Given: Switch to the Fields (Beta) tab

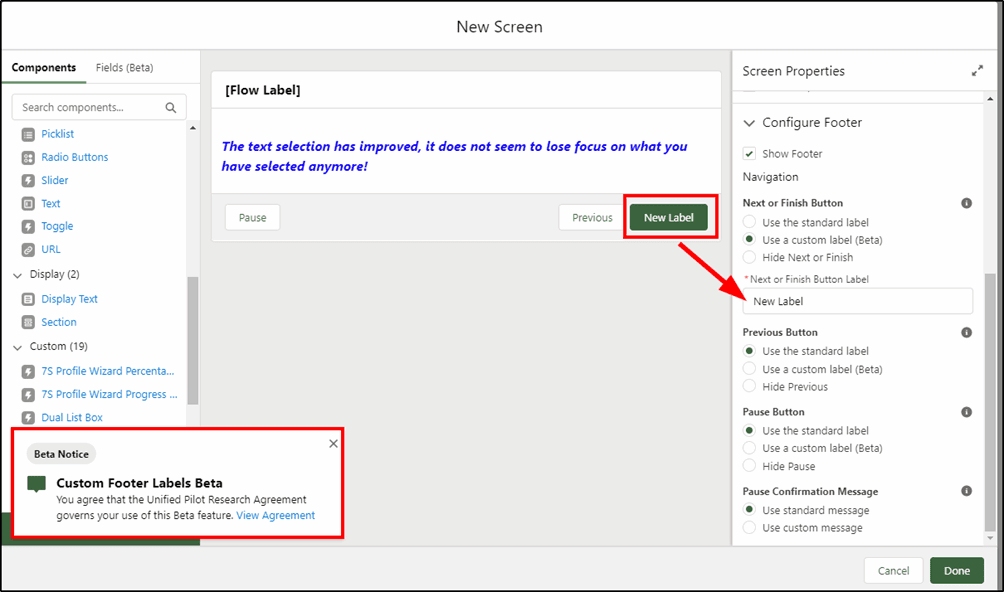Looking at the screenshot, I should [x=125, y=68].
